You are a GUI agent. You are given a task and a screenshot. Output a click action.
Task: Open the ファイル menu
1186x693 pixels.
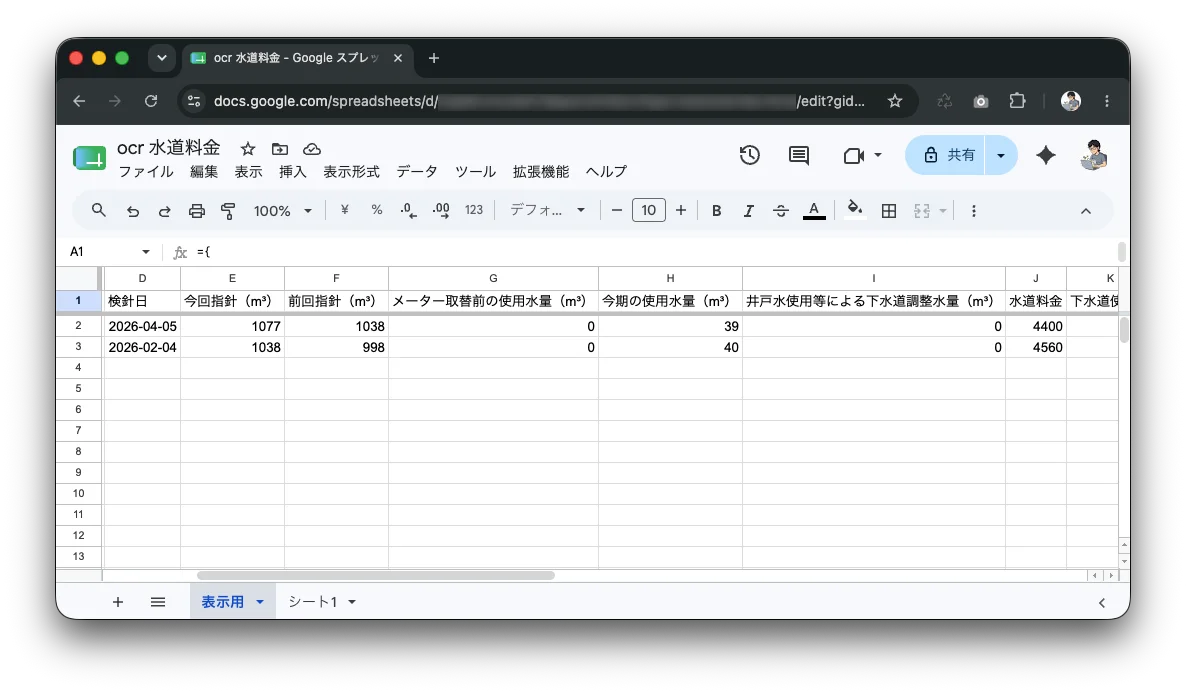(146, 172)
